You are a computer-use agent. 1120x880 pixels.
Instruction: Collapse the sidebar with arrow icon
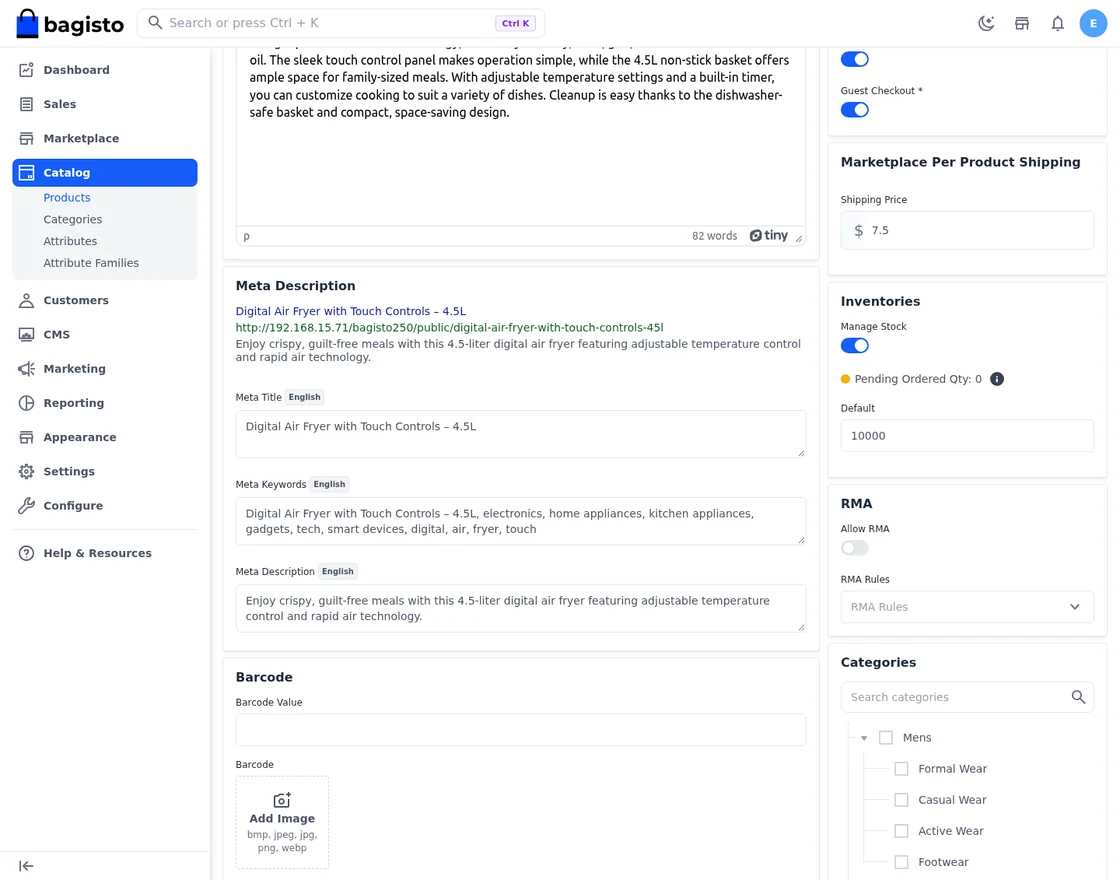(x=26, y=866)
